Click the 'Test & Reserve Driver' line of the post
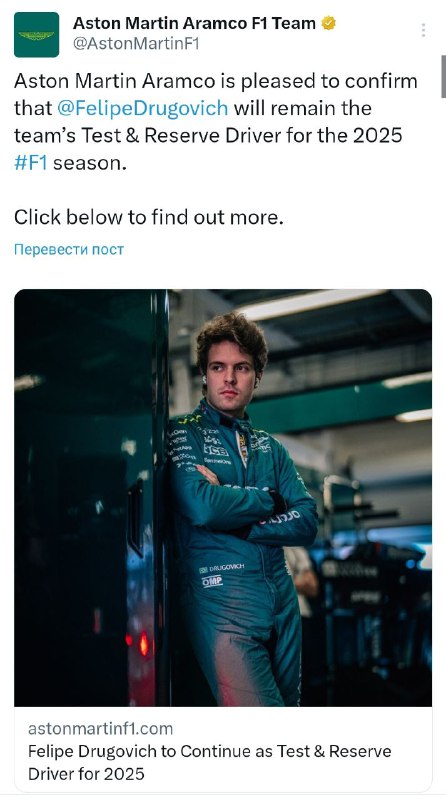 point(208,136)
